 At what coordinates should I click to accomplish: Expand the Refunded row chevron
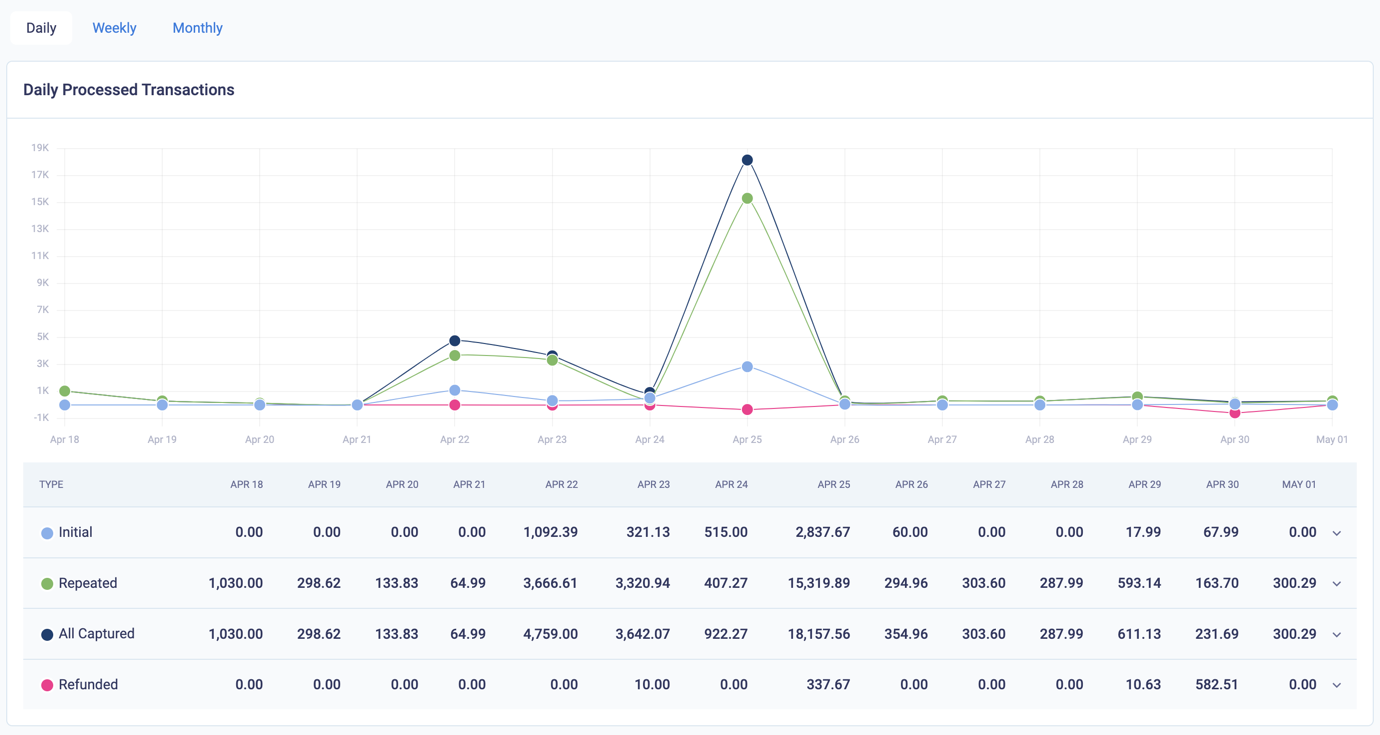pyautogui.click(x=1337, y=686)
